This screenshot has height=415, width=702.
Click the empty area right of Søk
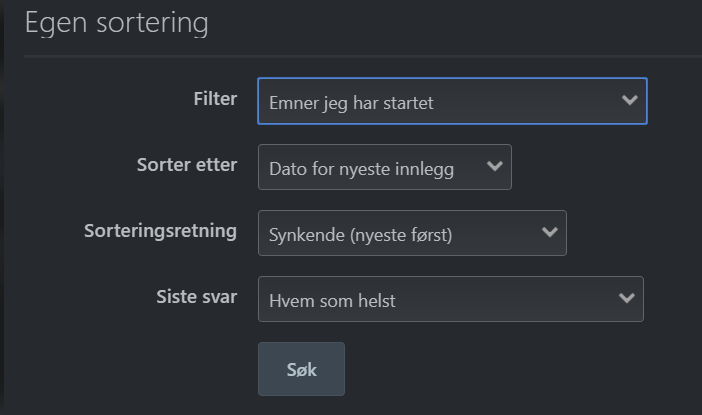point(500,369)
